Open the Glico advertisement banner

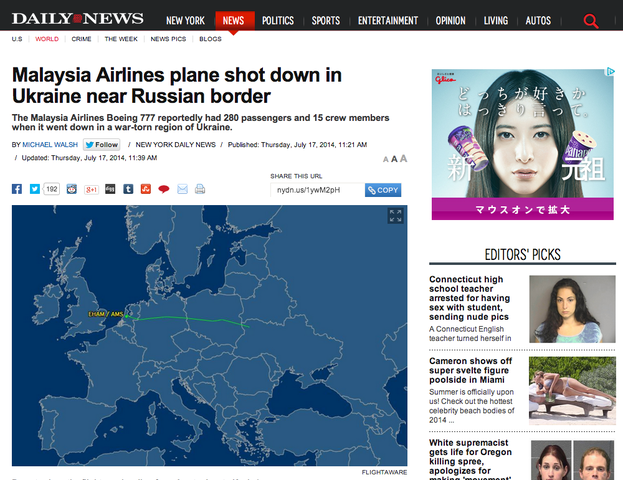pyautogui.click(x=522, y=144)
